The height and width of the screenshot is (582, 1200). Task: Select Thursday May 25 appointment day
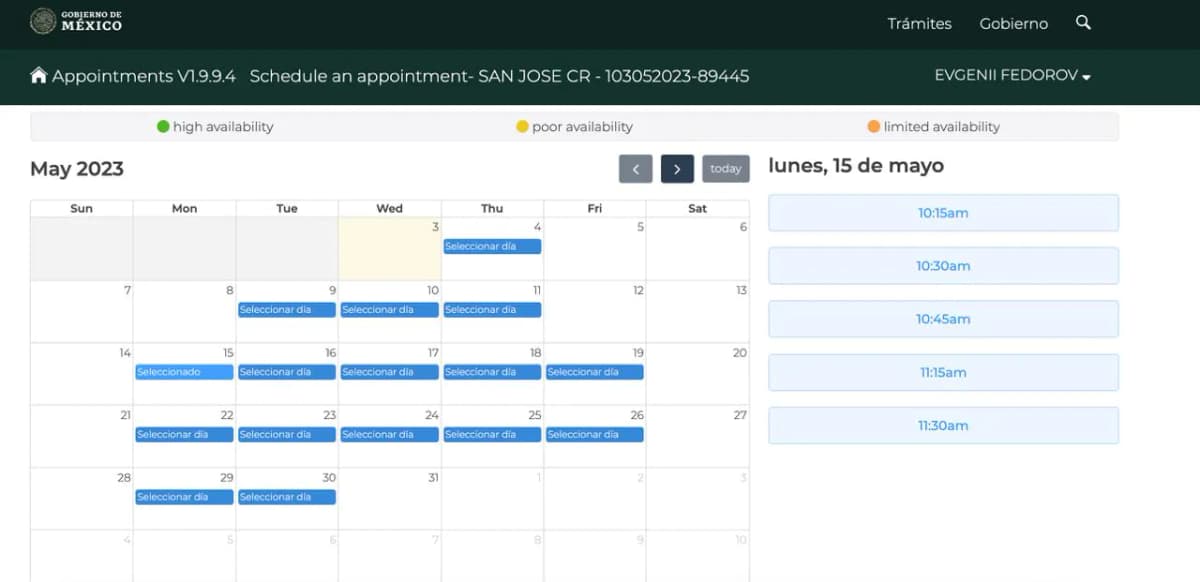click(492, 435)
